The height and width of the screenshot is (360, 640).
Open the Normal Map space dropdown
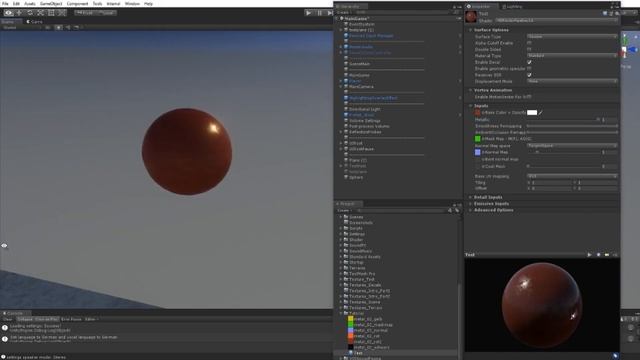point(572,146)
